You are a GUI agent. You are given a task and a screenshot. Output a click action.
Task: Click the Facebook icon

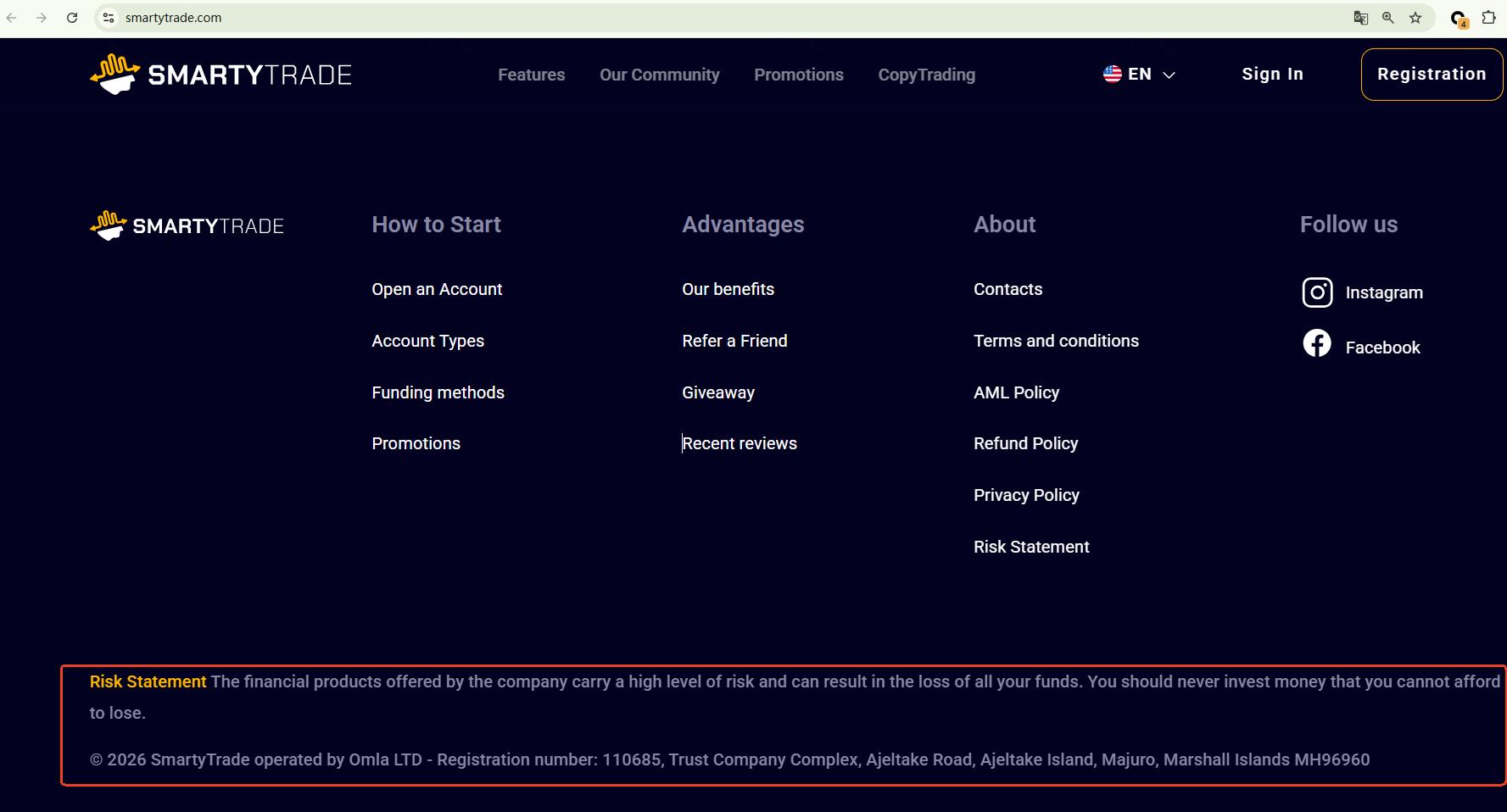(1317, 344)
